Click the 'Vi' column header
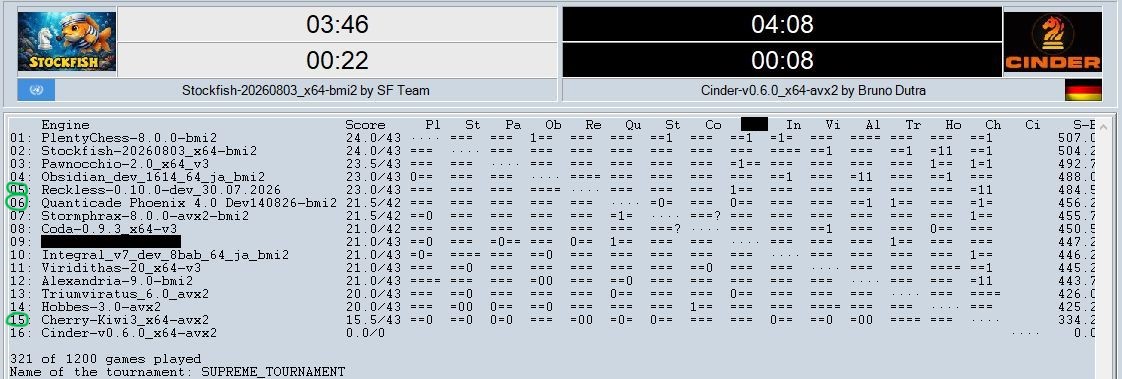 click(x=833, y=125)
